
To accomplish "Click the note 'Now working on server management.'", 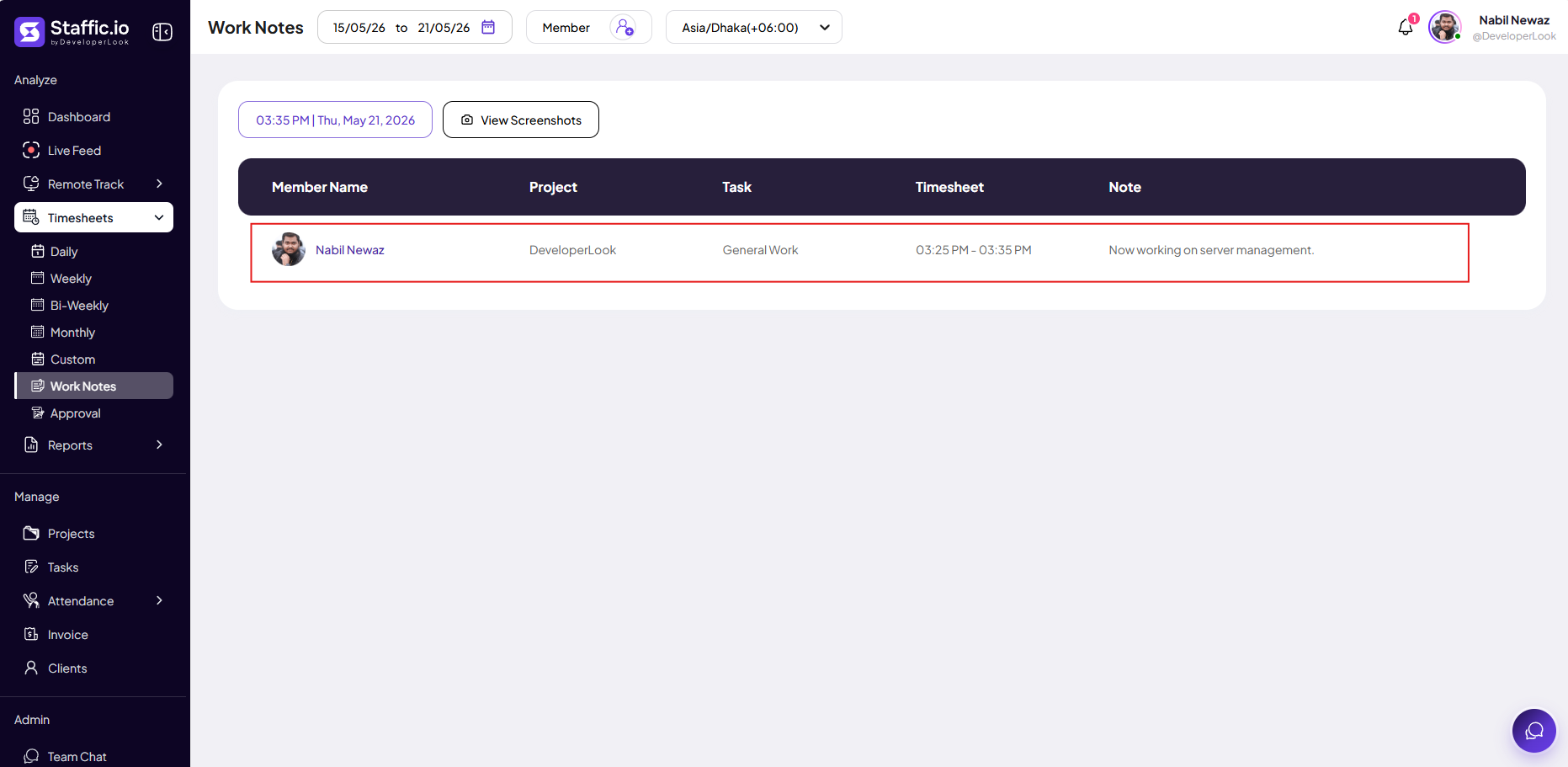I will [1211, 250].
